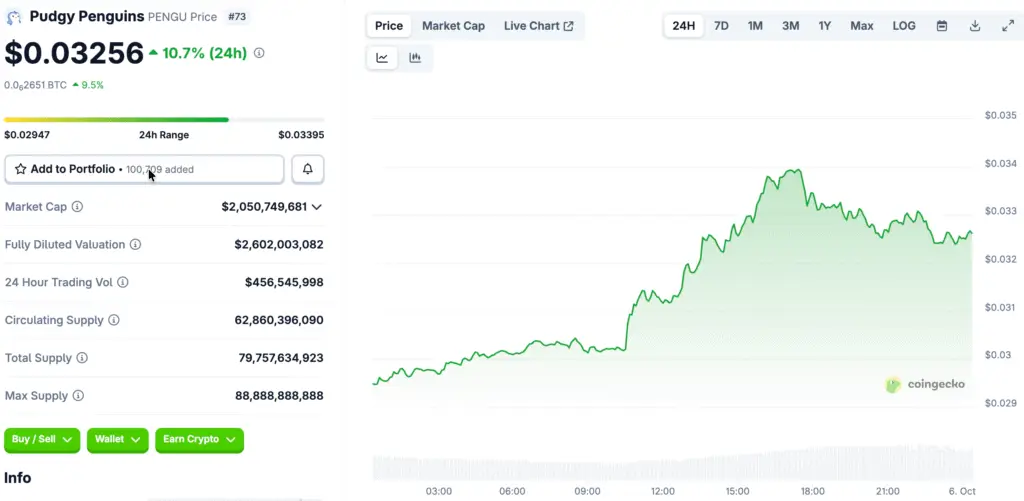The width and height of the screenshot is (1024, 501).
Task: Click the Market Cap info icon
Action: pyautogui.click(x=78, y=207)
